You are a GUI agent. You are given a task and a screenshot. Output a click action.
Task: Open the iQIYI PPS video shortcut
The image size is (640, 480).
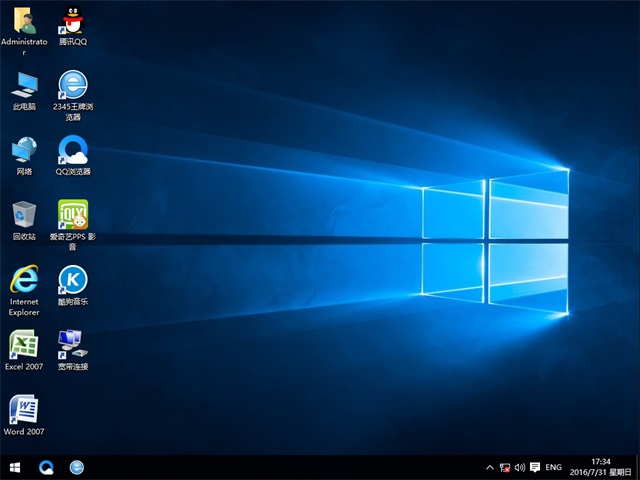pos(72,214)
